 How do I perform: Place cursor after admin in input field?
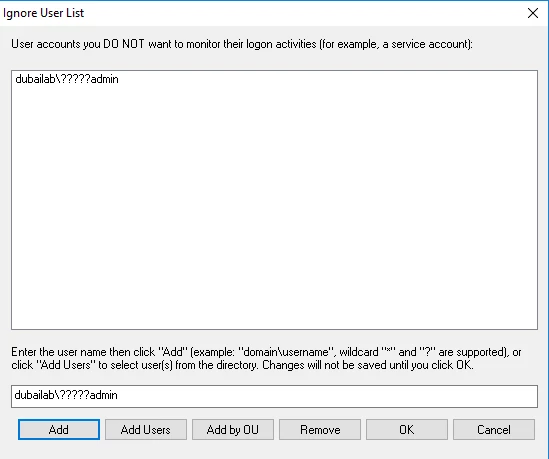(118, 395)
